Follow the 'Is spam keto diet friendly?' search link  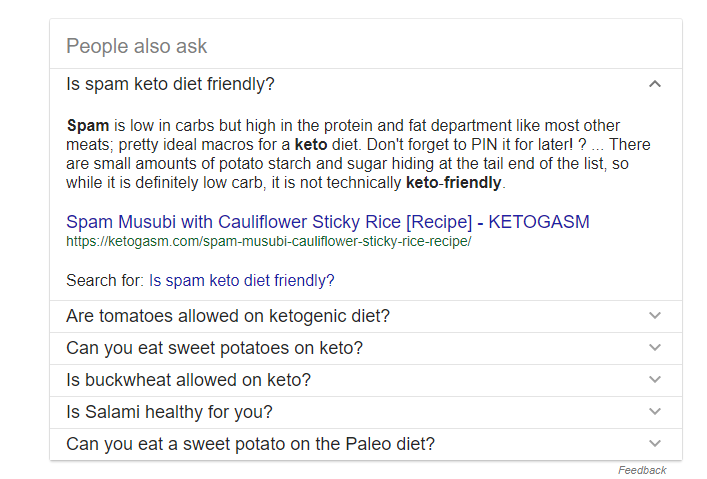[x=242, y=281]
